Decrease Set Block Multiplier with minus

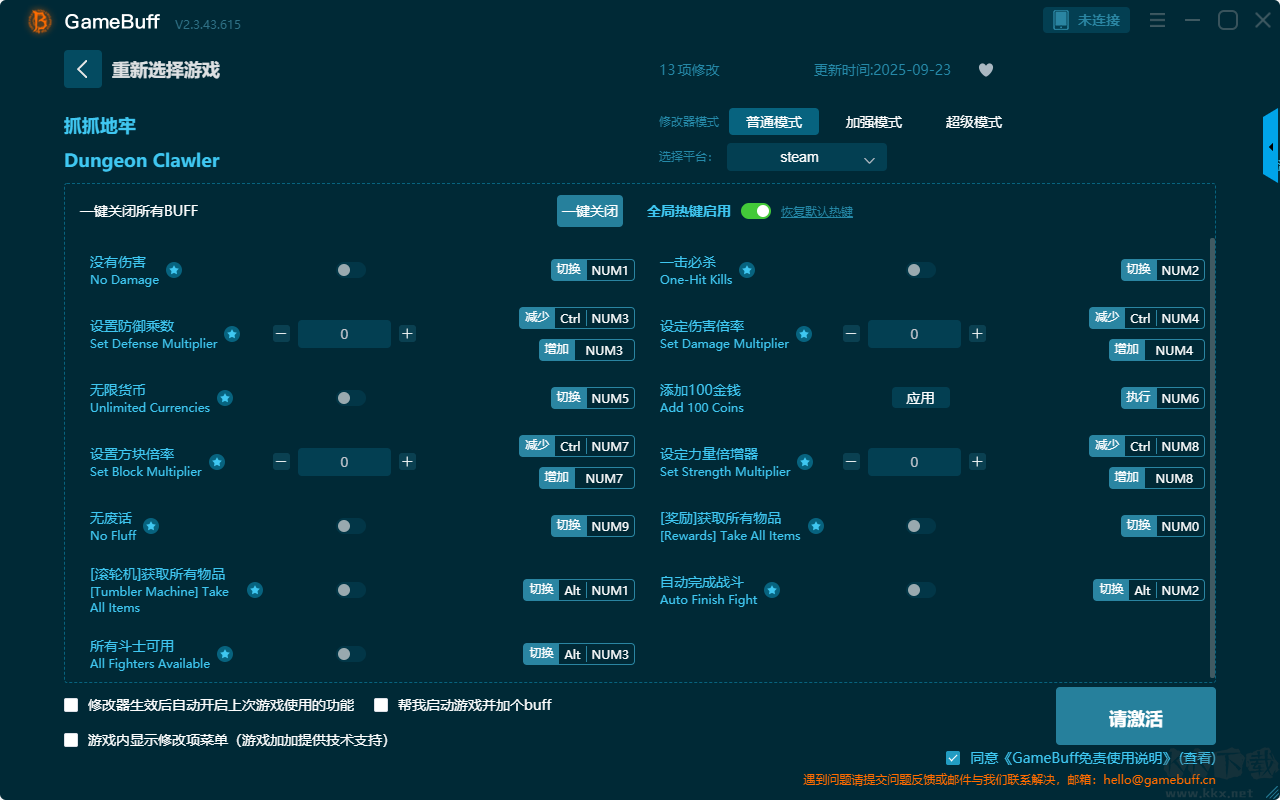(282, 462)
